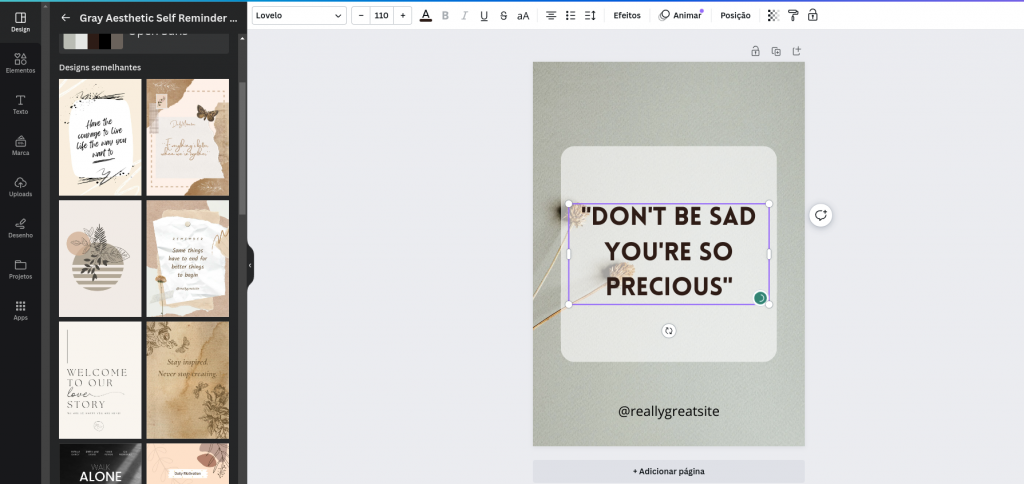
Task: Toggle bold formatting
Action: click(x=445, y=15)
